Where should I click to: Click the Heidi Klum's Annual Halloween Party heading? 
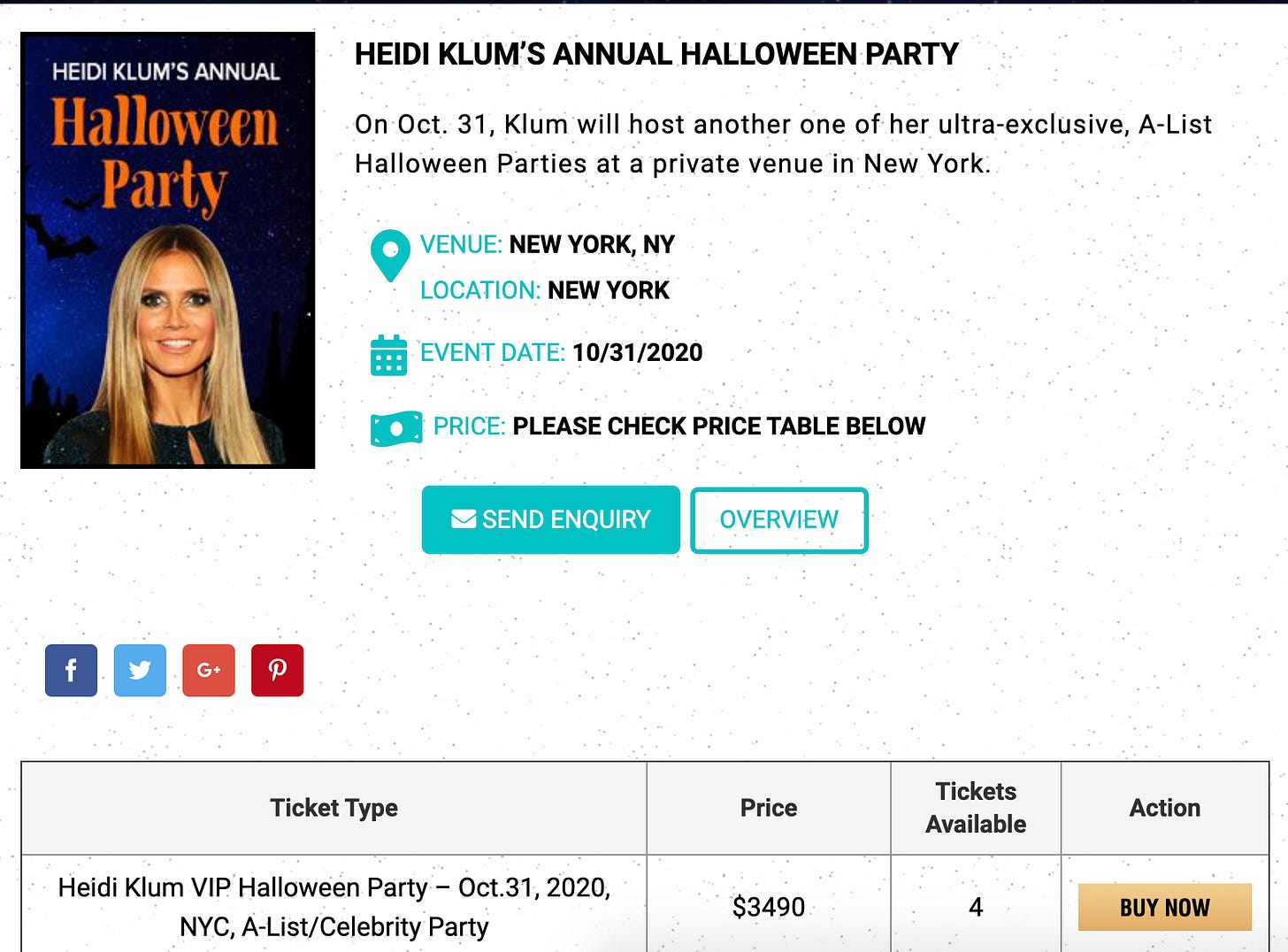(x=656, y=54)
